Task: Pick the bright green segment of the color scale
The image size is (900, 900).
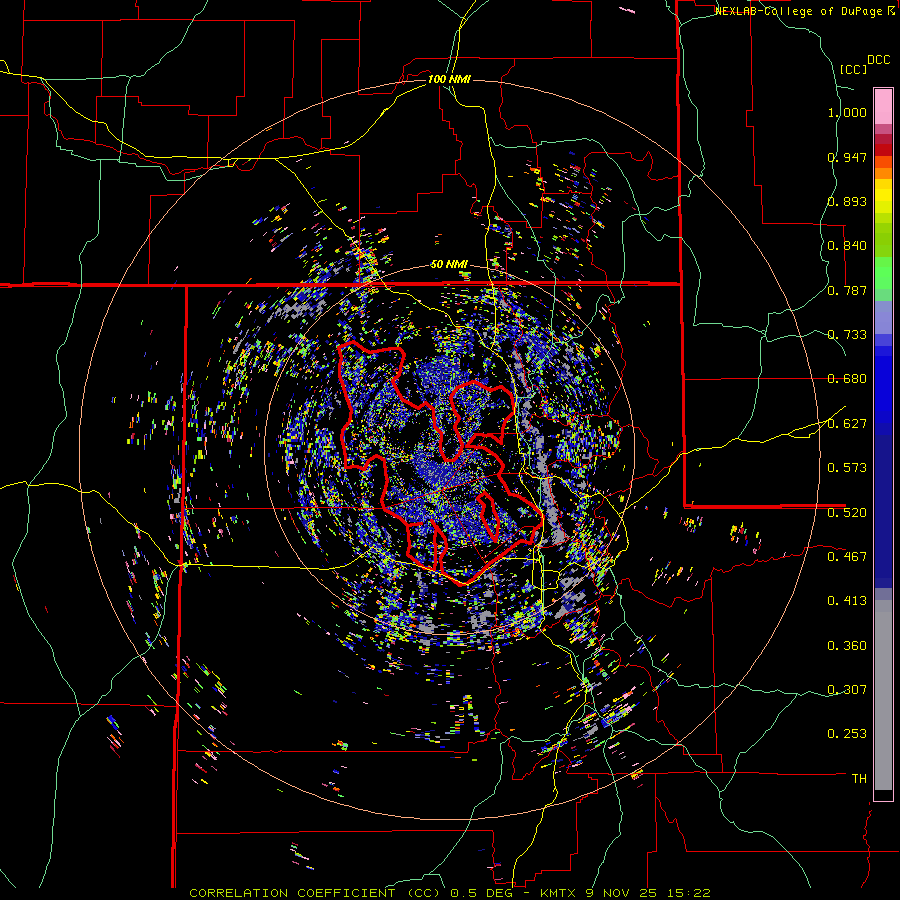Action: [x=883, y=273]
